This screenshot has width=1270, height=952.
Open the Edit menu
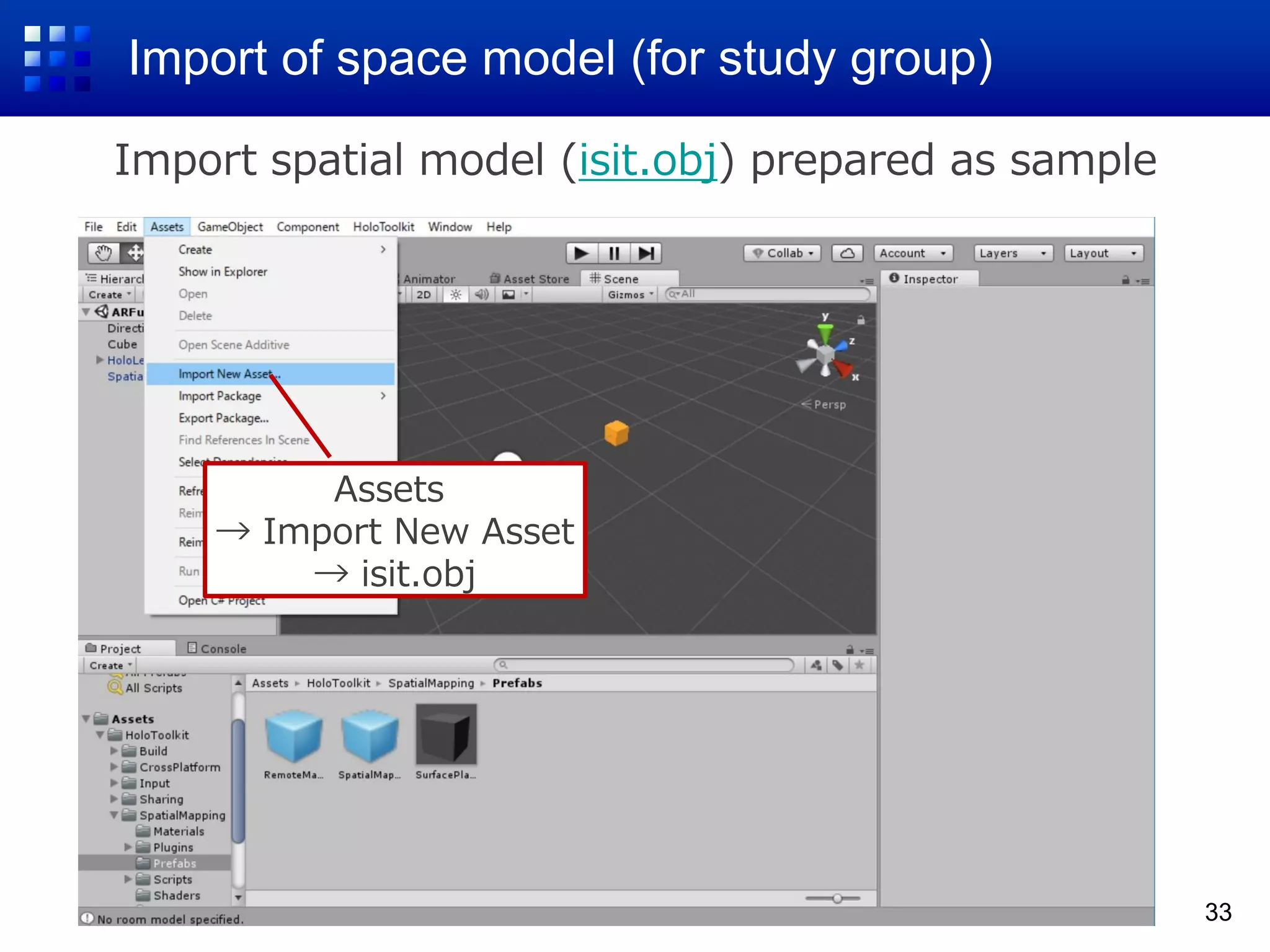tap(127, 227)
